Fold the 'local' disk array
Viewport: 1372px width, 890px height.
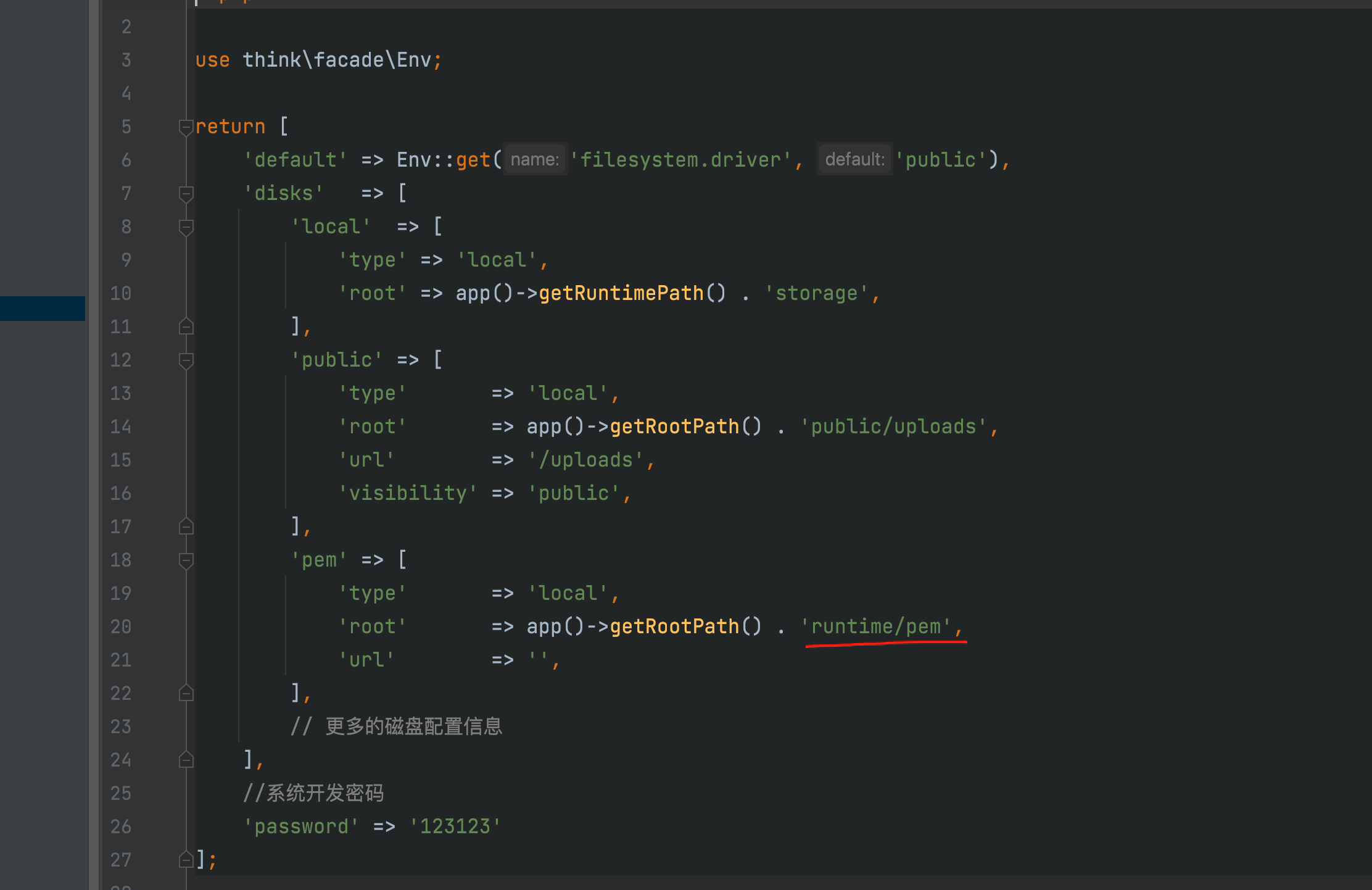[186, 227]
